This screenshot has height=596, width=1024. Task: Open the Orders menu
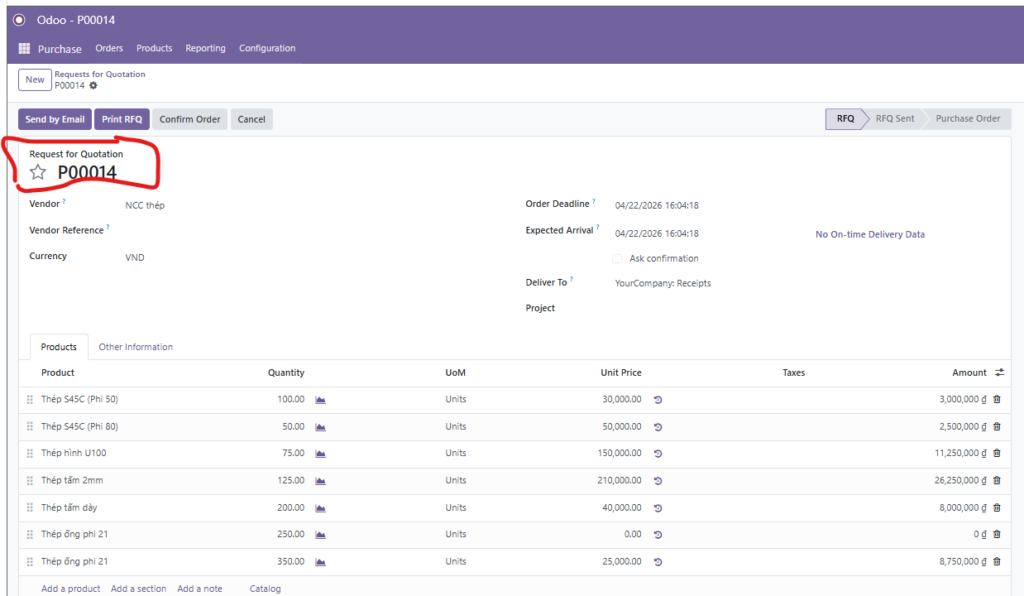(x=109, y=48)
